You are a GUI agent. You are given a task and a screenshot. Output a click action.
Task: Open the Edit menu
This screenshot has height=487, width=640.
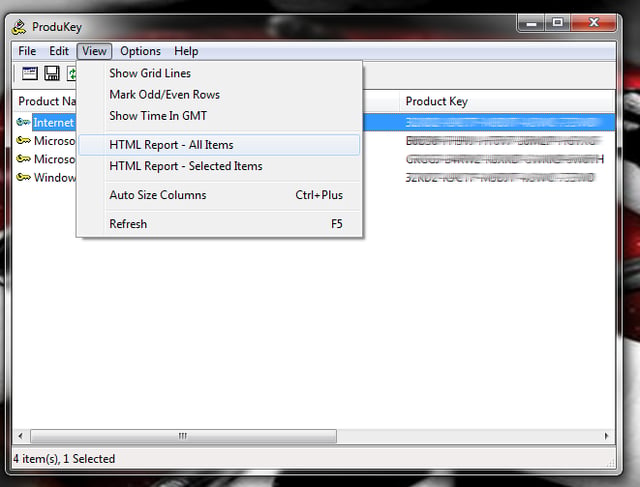pos(59,51)
